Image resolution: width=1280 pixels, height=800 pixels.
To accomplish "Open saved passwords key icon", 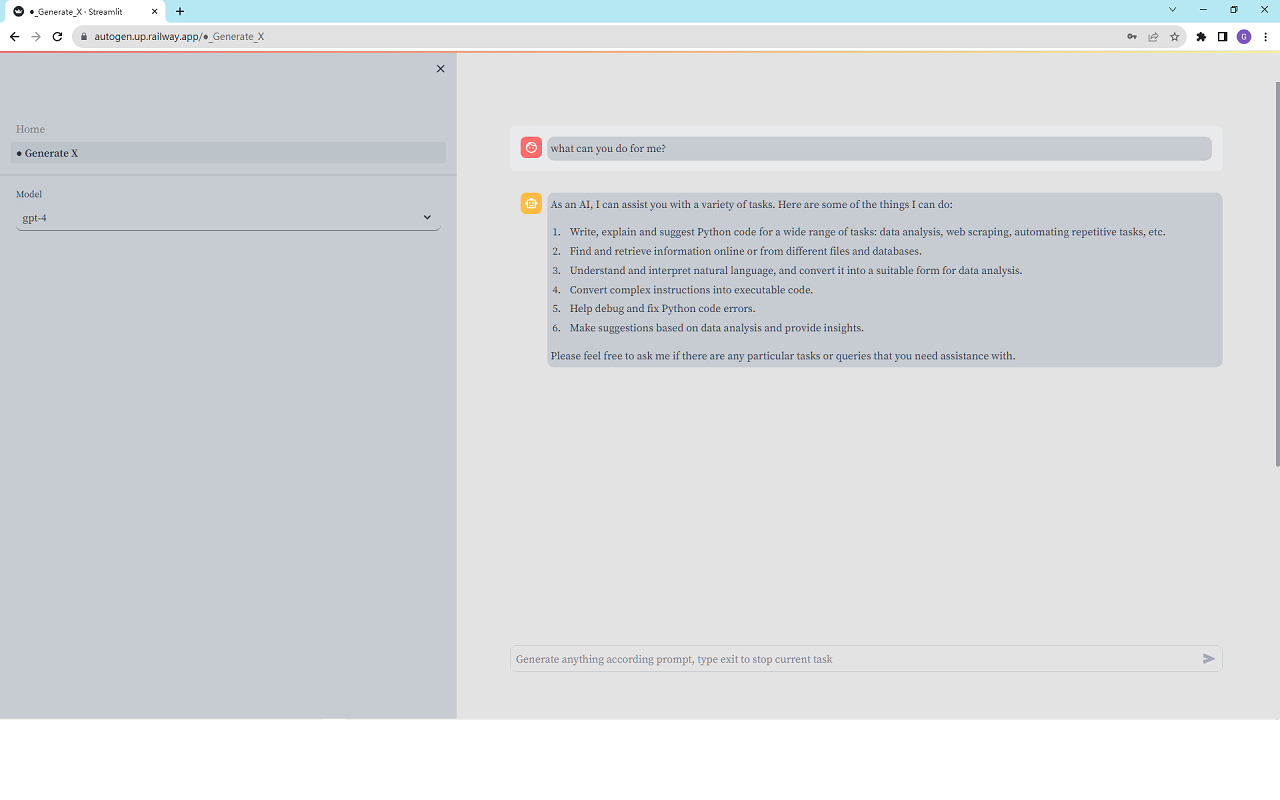I will 1131,37.
